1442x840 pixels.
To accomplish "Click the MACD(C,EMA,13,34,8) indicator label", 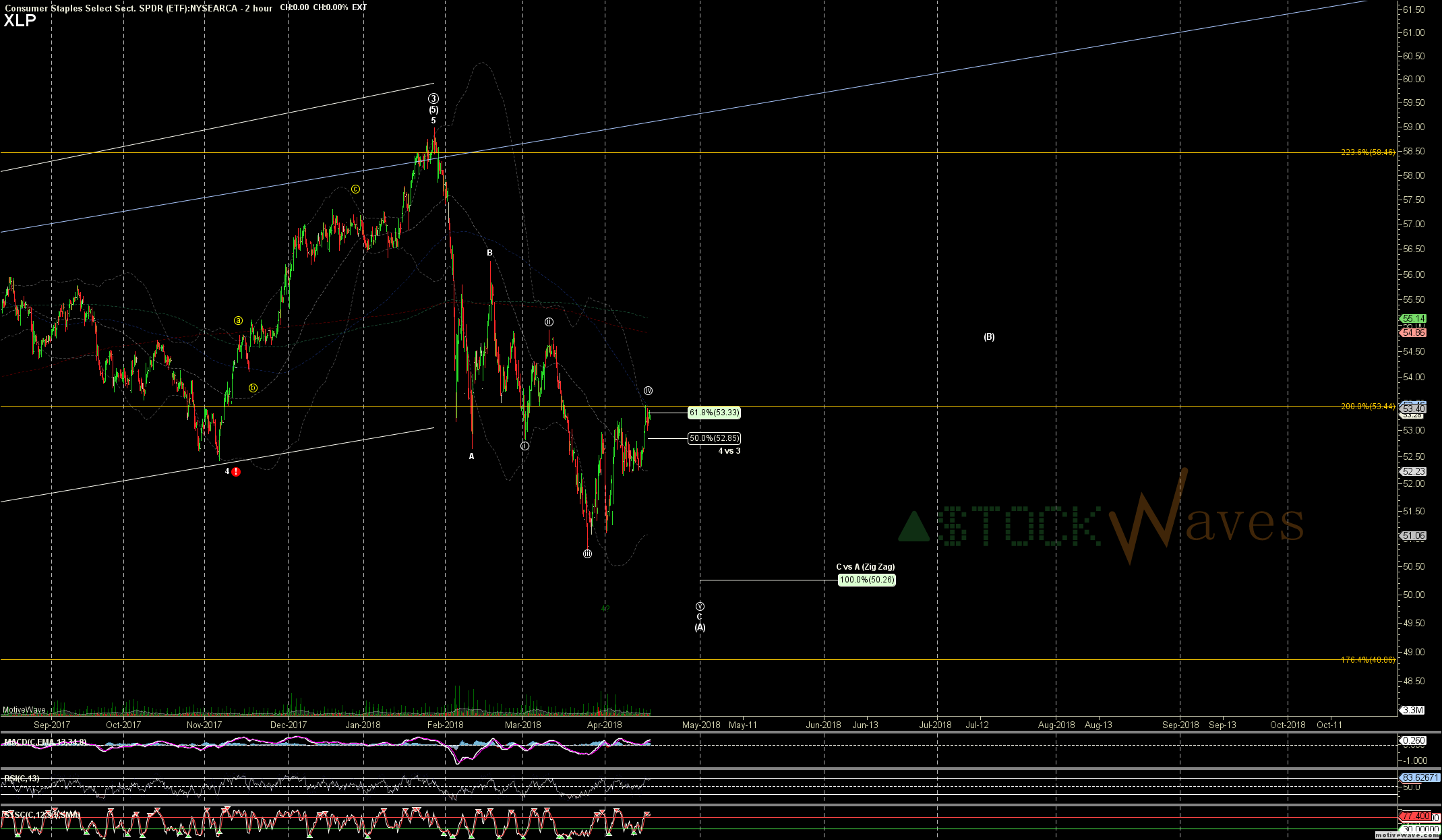I will click(x=45, y=742).
